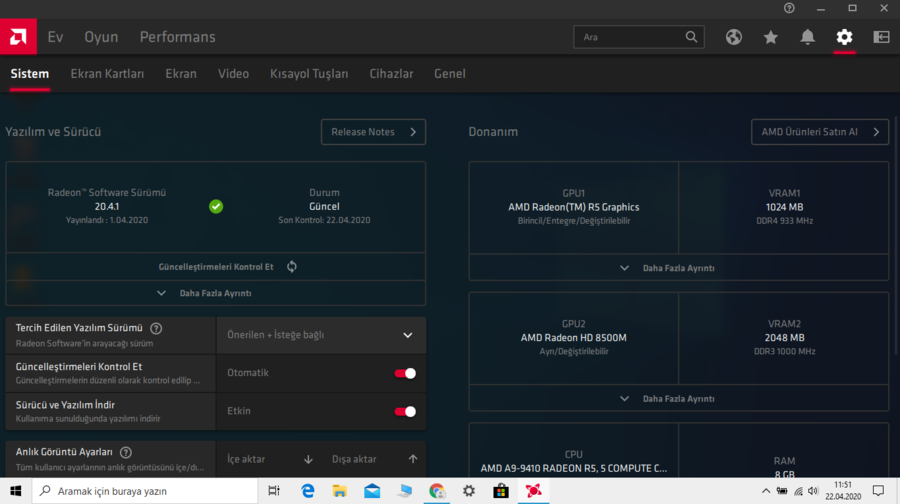Open File Explorer from taskbar
This screenshot has width=900, height=504.
tap(340, 491)
